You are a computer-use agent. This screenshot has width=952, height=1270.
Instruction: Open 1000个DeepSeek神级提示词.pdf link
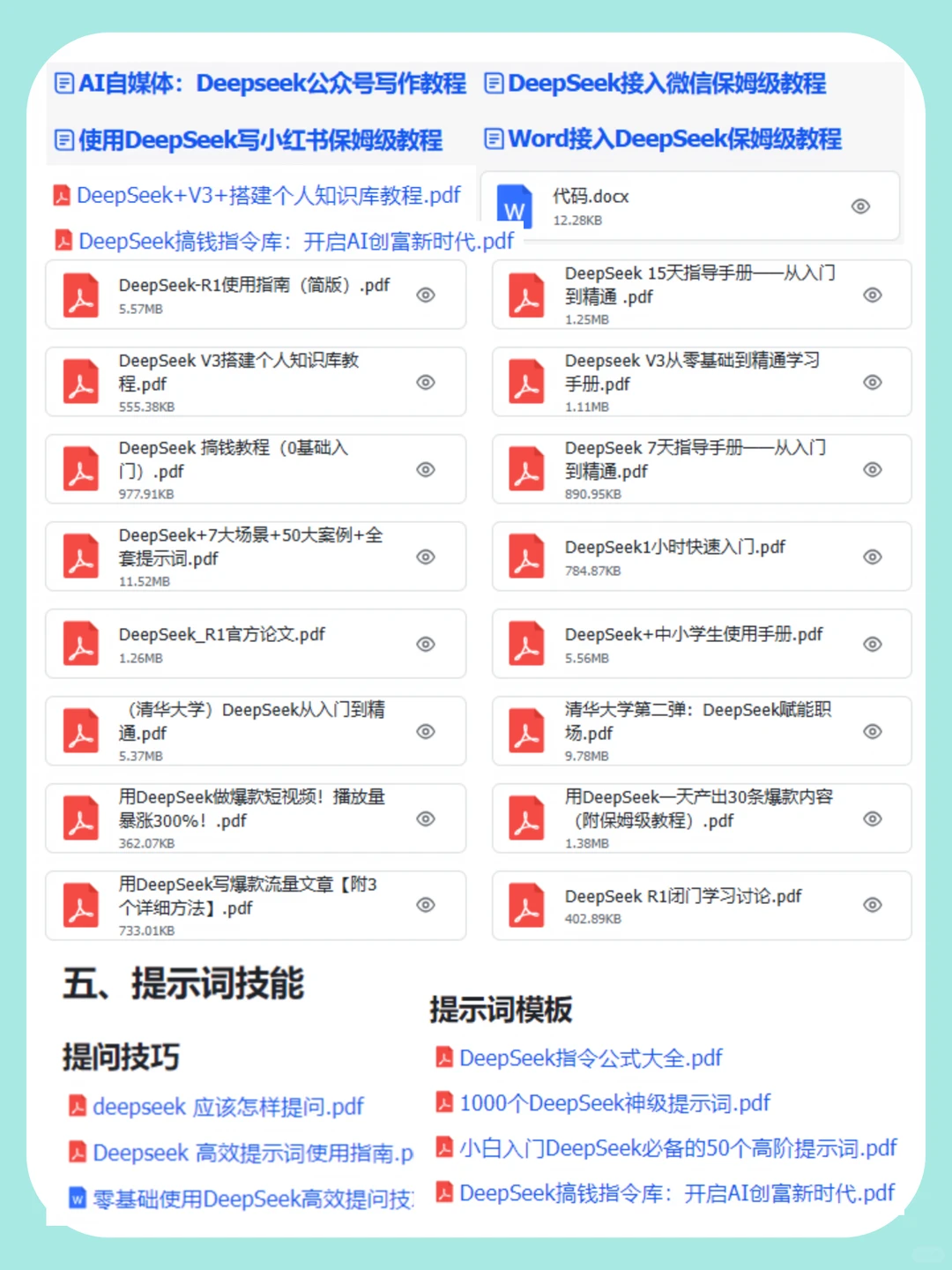click(614, 1102)
